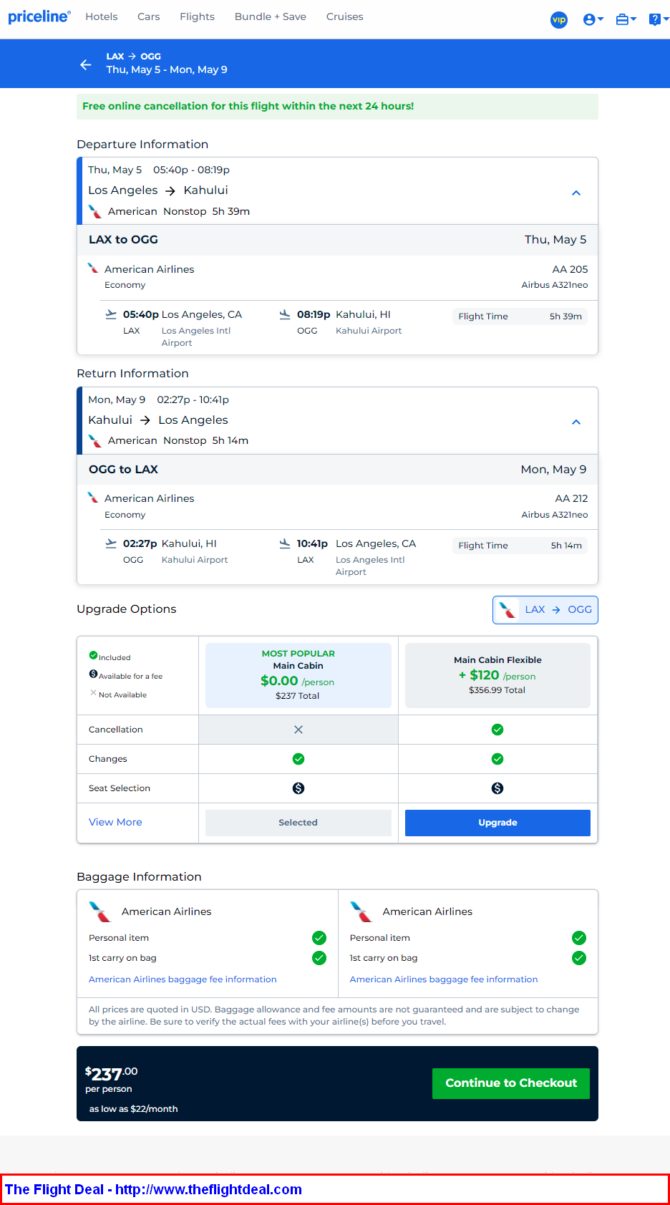Screen dimensions: 670x1205
Task: Click the landing plane icon at 10:41p
Action: tap(285, 543)
